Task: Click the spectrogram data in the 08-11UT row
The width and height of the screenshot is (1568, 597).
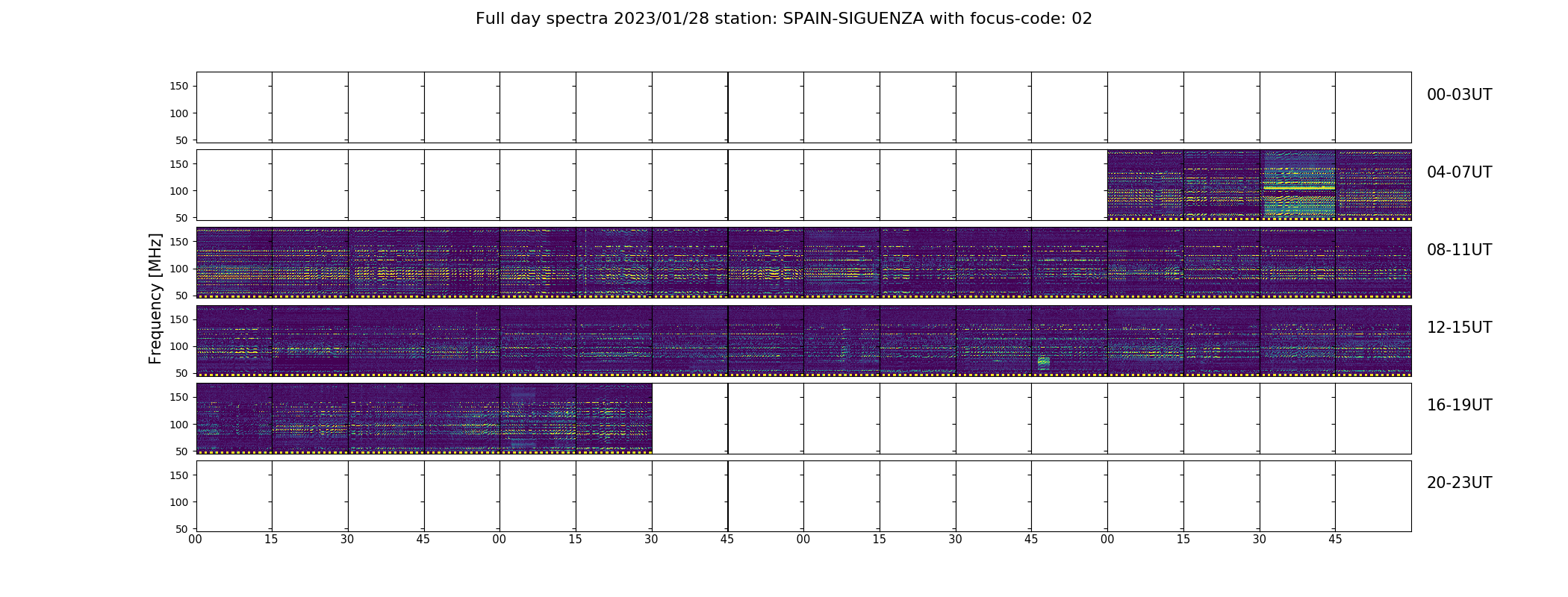Action: 803,263
